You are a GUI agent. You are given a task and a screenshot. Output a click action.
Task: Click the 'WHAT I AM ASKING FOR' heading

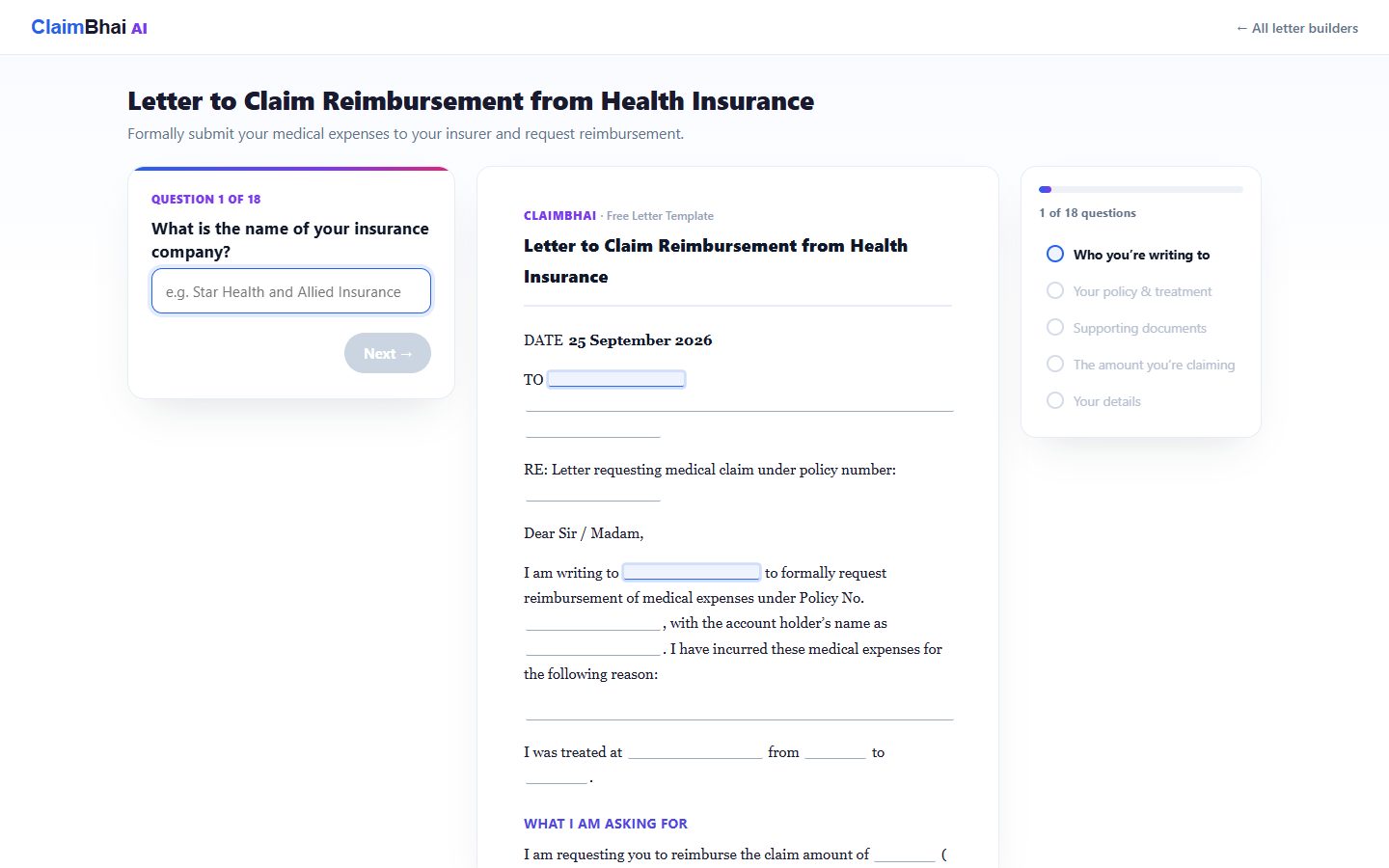[x=606, y=824]
